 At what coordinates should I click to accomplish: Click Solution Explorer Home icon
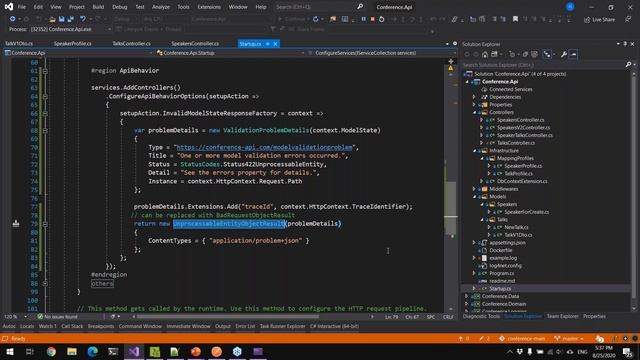click(x=485, y=54)
